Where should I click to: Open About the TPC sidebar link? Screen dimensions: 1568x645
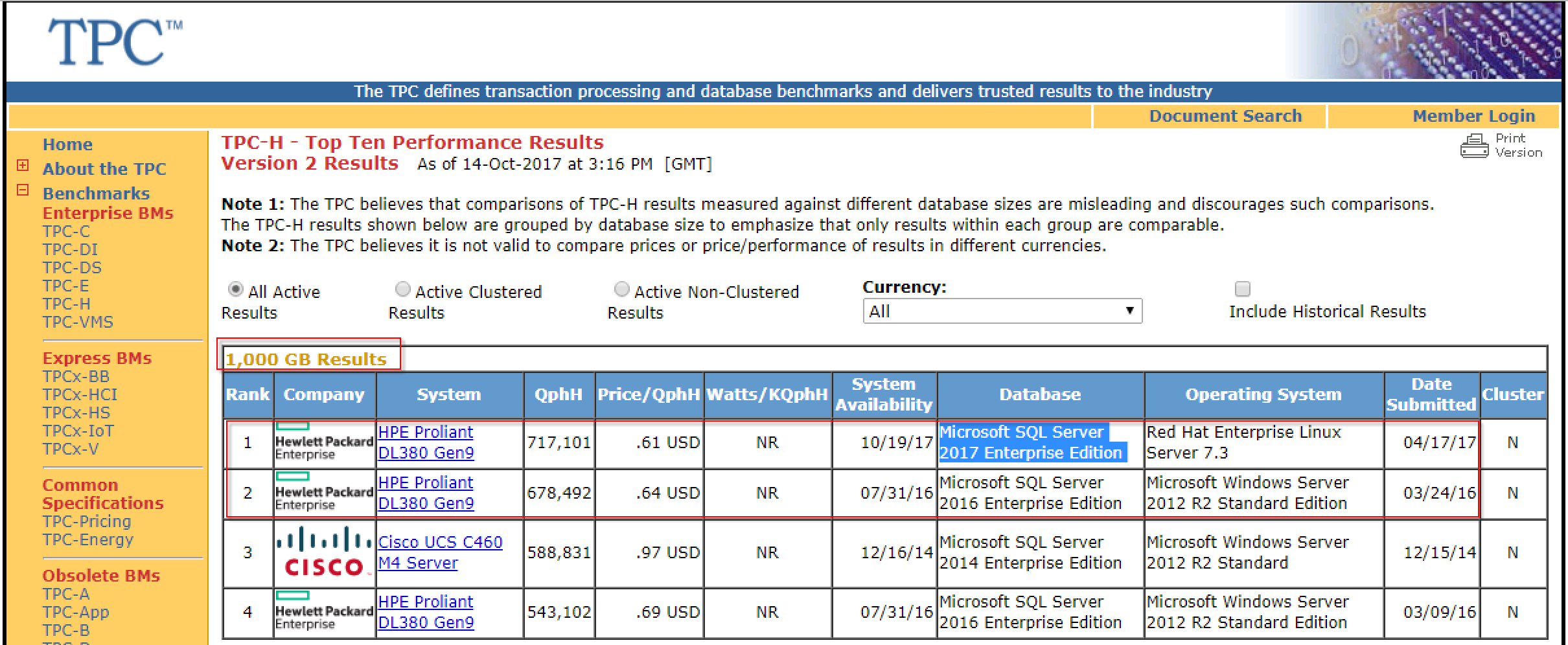pyautogui.click(x=104, y=169)
